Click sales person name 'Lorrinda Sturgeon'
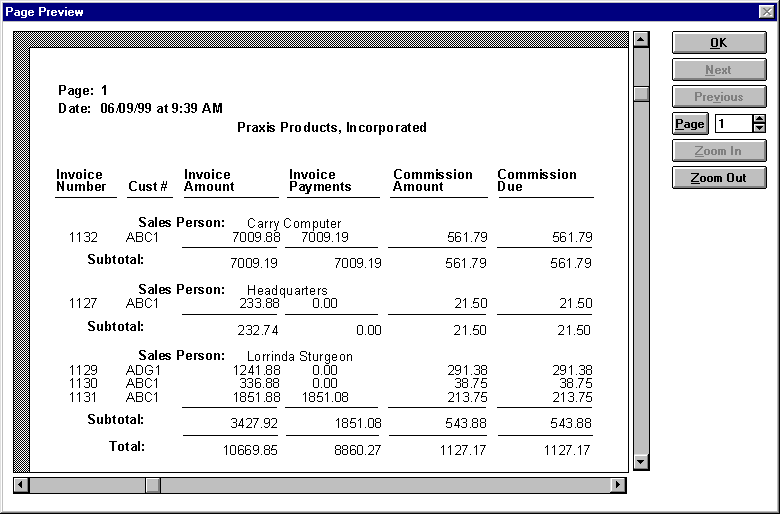Viewport: 780px width, 514px height. click(x=299, y=357)
